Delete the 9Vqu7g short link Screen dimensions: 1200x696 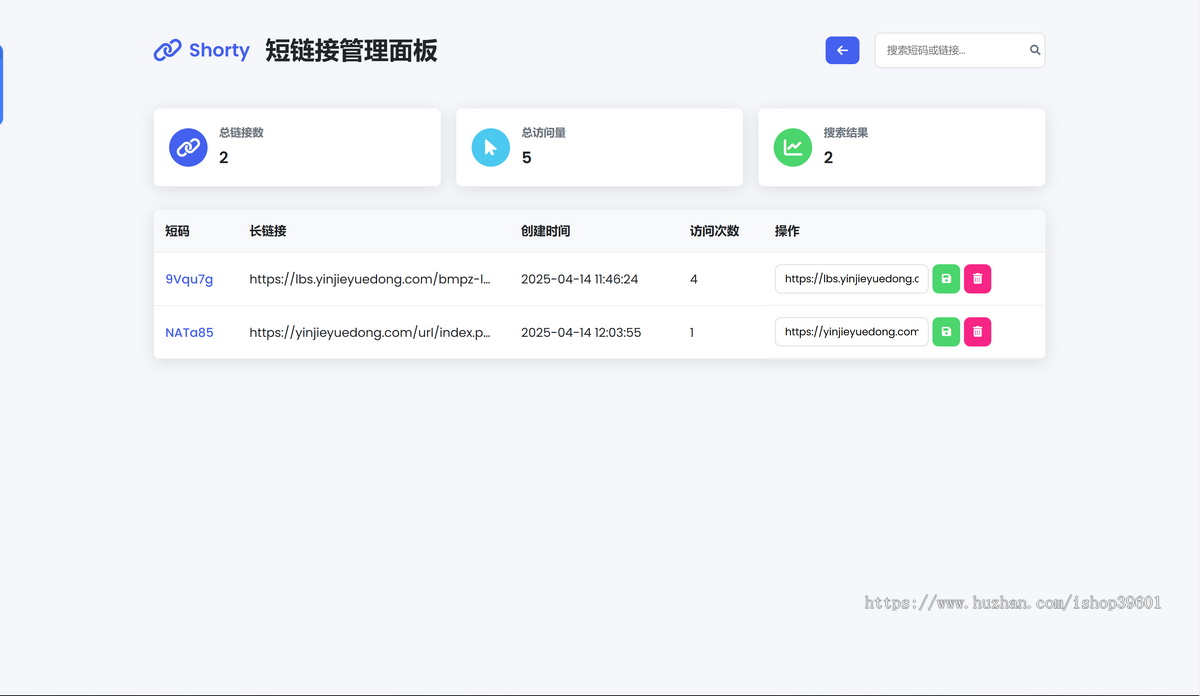[978, 279]
